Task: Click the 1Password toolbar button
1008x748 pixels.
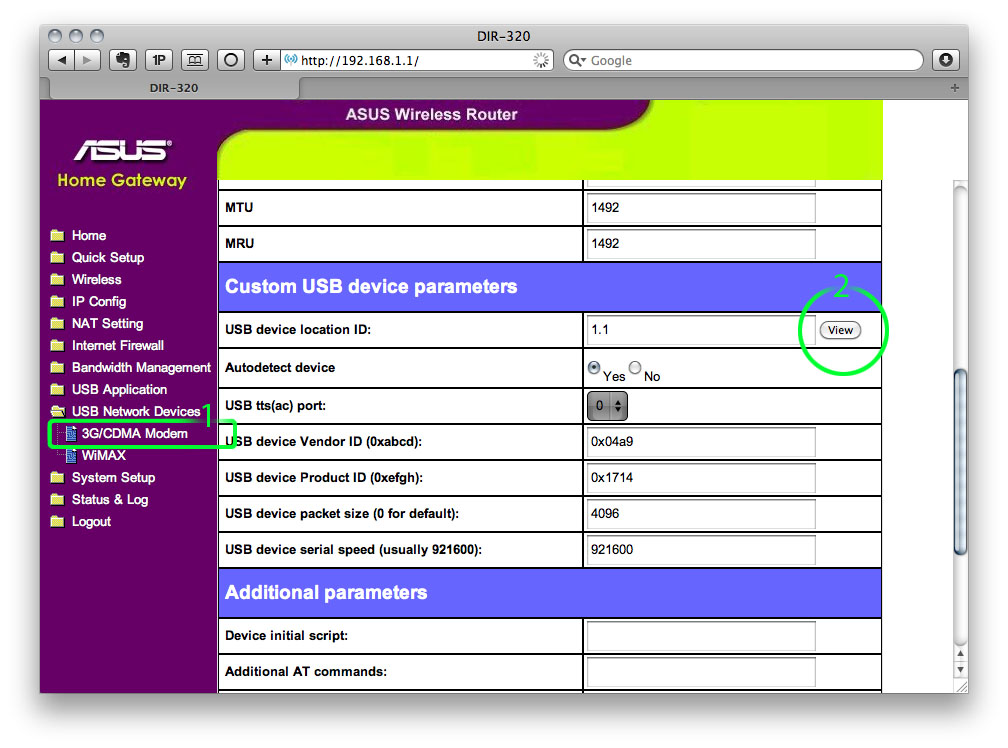Action: [158, 60]
